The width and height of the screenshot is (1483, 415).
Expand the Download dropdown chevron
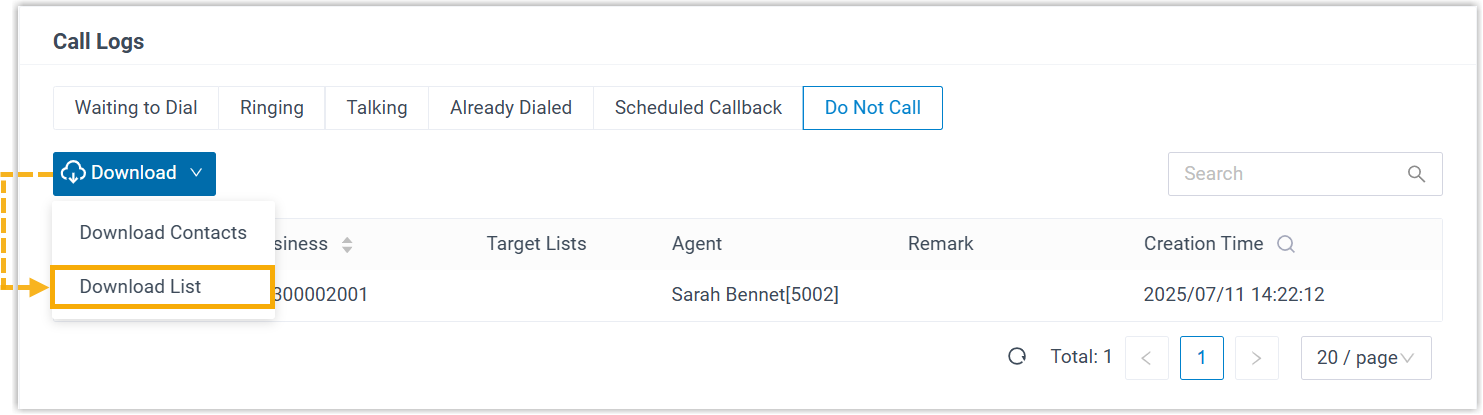click(196, 173)
